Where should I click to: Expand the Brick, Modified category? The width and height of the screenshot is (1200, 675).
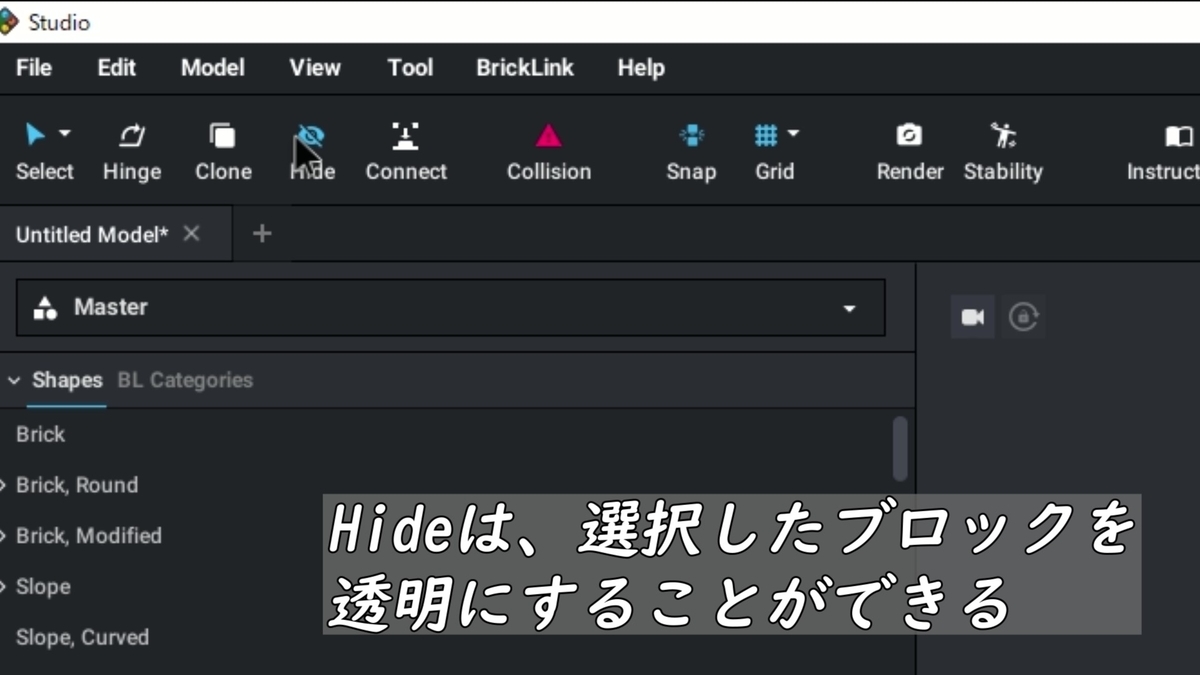click(4, 537)
